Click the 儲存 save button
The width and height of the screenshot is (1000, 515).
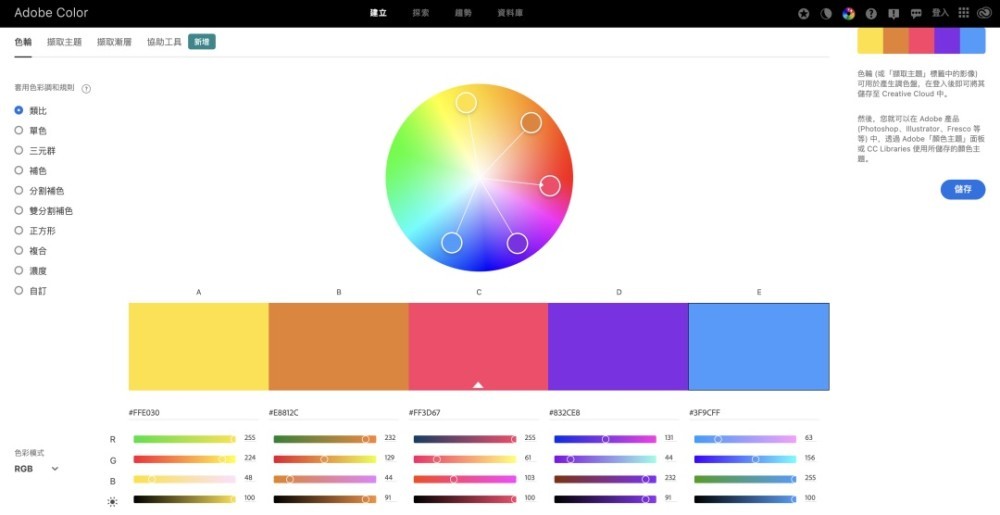[x=962, y=189]
